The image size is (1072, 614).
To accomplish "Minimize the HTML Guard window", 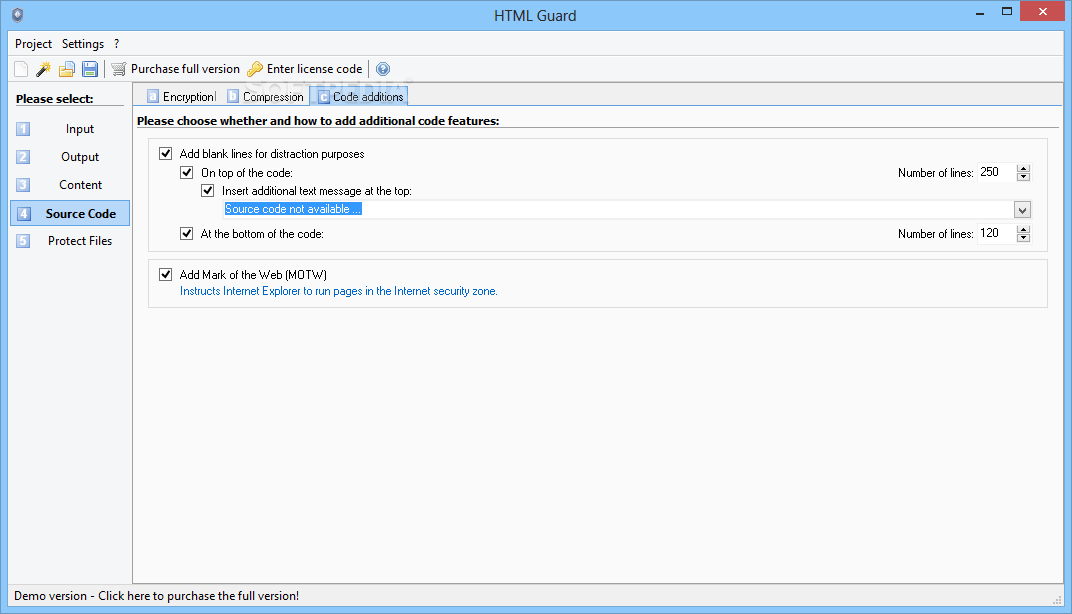I will pyautogui.click(x=980, y=12).
